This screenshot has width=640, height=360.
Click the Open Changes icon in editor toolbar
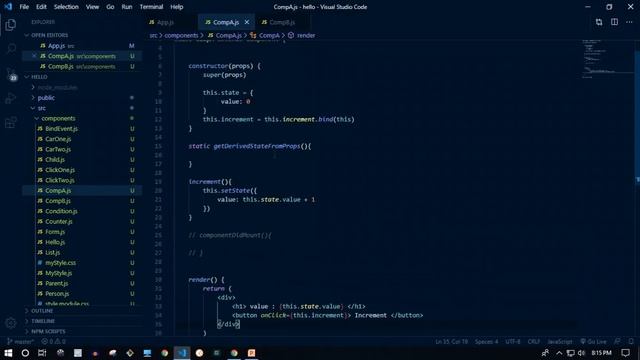click(599, 22)
